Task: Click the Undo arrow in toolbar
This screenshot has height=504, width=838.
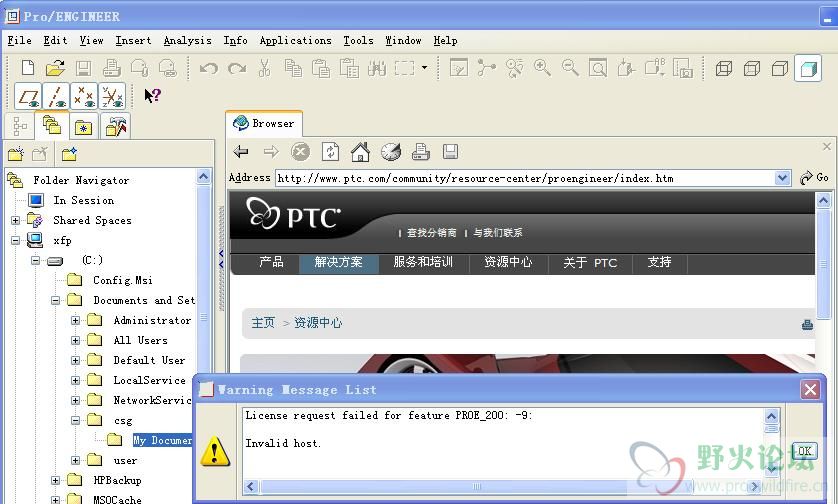Action: tap(208, 68)
